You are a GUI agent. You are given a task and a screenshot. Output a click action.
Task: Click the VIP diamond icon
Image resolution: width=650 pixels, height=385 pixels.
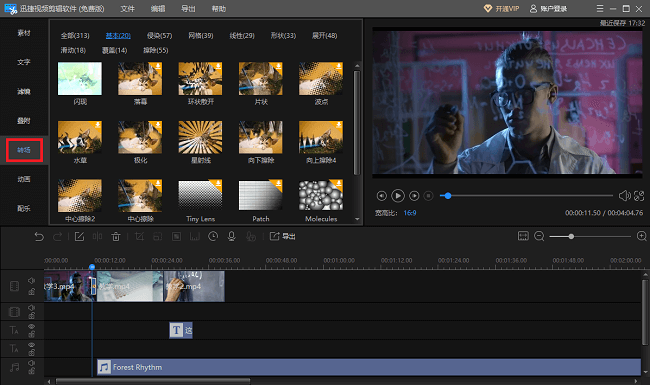pyautogui.click(x=488, y=8)
